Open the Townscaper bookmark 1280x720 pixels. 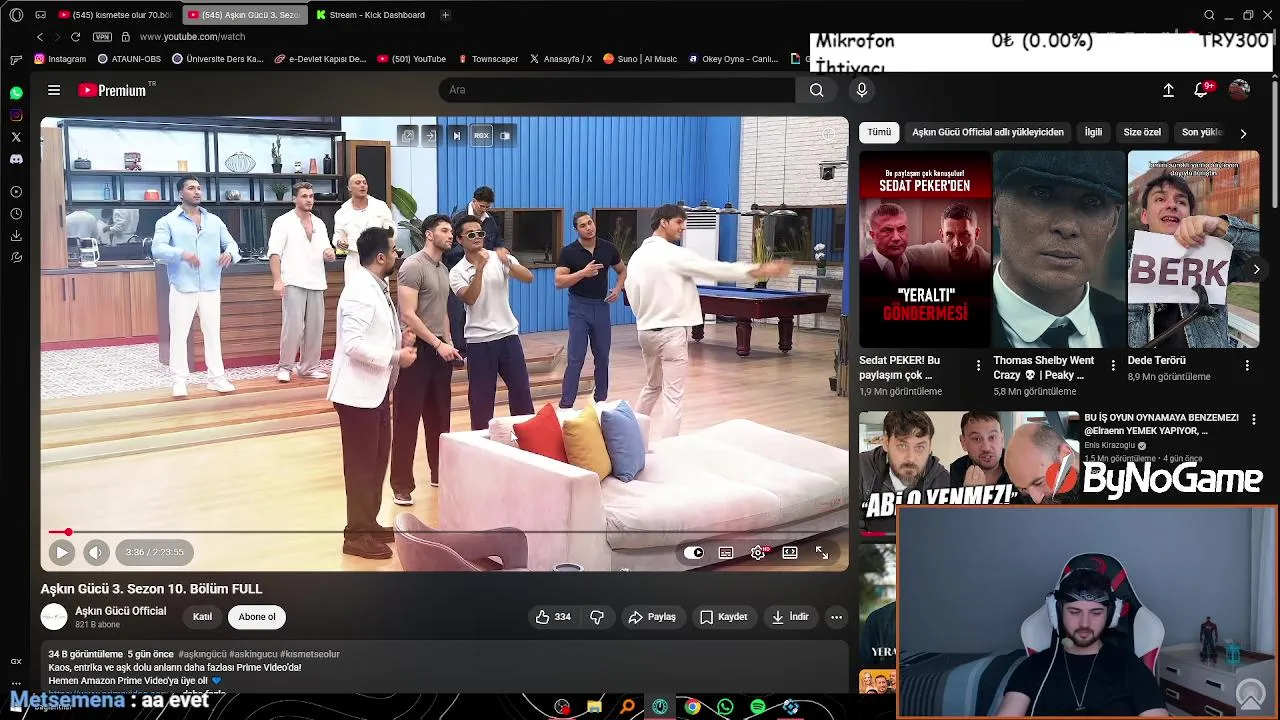coord(489,59)
